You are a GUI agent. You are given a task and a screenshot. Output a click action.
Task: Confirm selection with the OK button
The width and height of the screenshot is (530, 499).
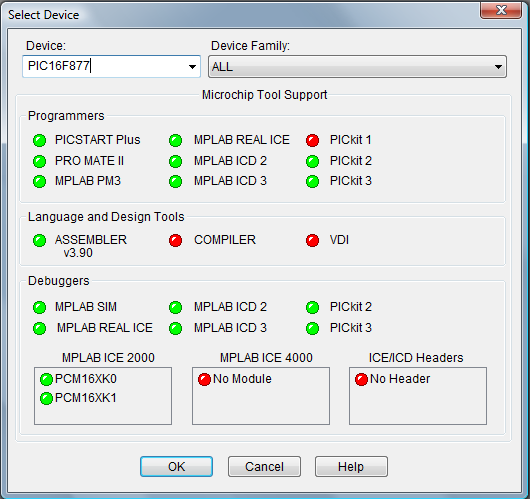click(176, 467)
